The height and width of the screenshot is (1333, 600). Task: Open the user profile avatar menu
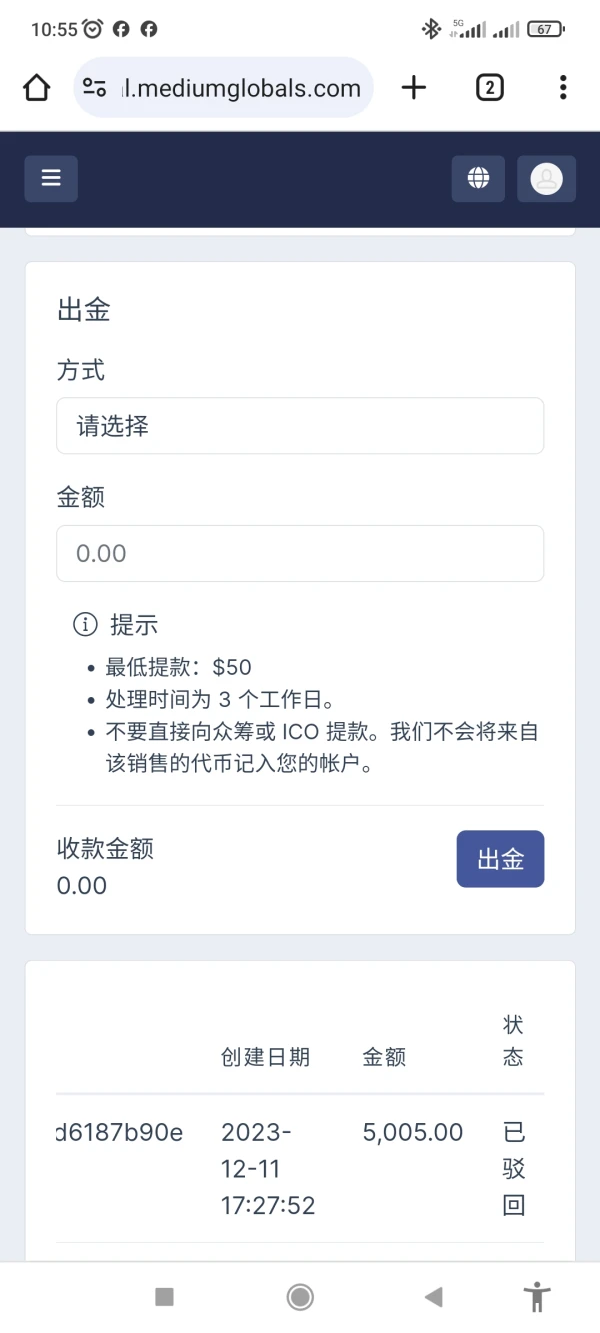(x=546, y=179)
